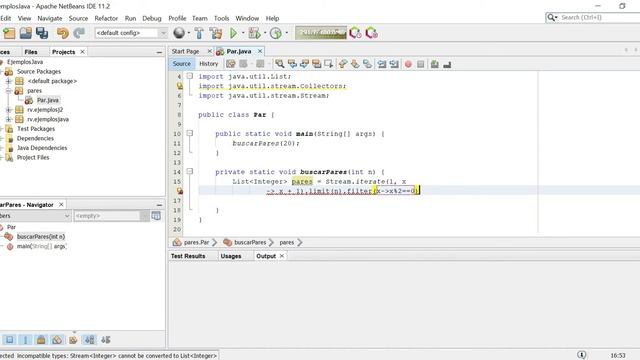Screen dimensions: 640x360
Task: Click the Comment icon in editor toolbar
Action: [x=435, y=64]
